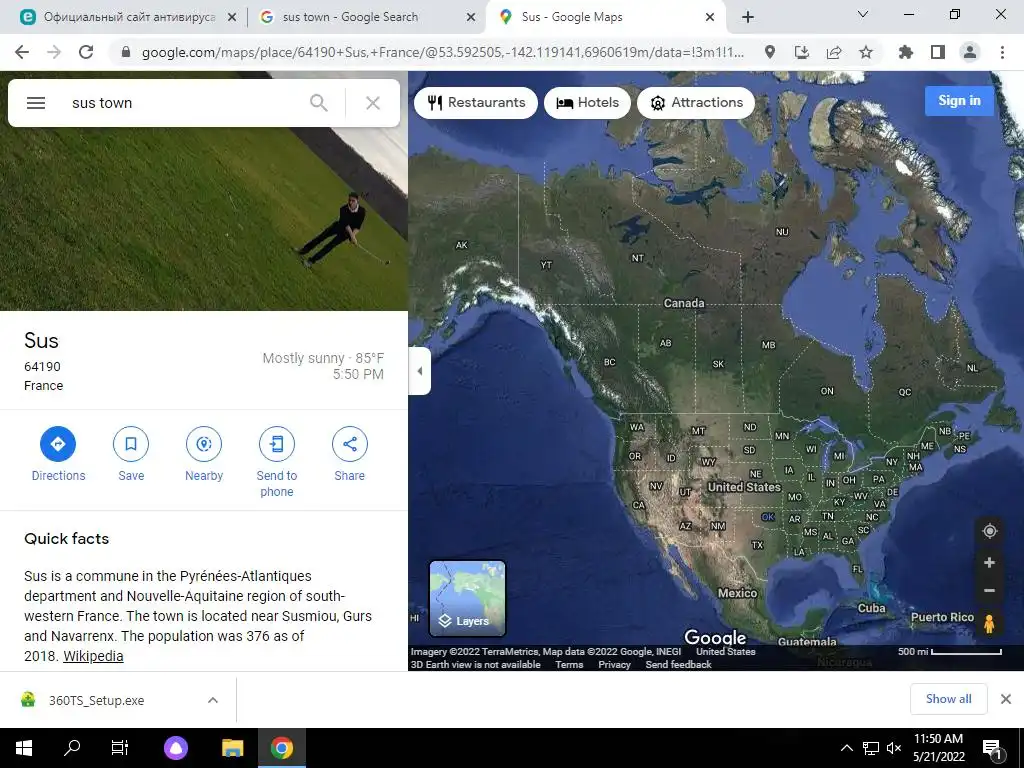The image size is (1024, 768).
Task: Show hidden system tray icons
Action: (x=846, y=748)
